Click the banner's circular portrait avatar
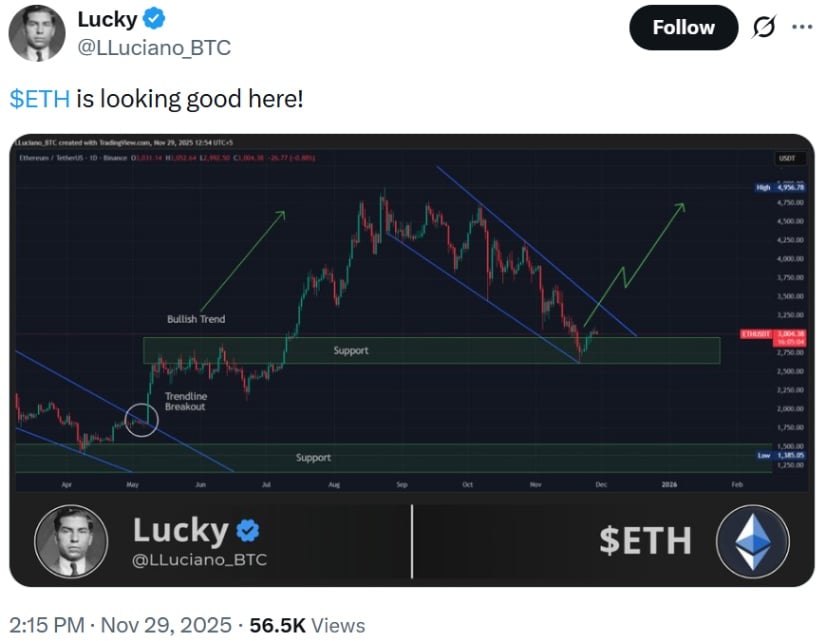825x641 pixels. coord(71,539)
